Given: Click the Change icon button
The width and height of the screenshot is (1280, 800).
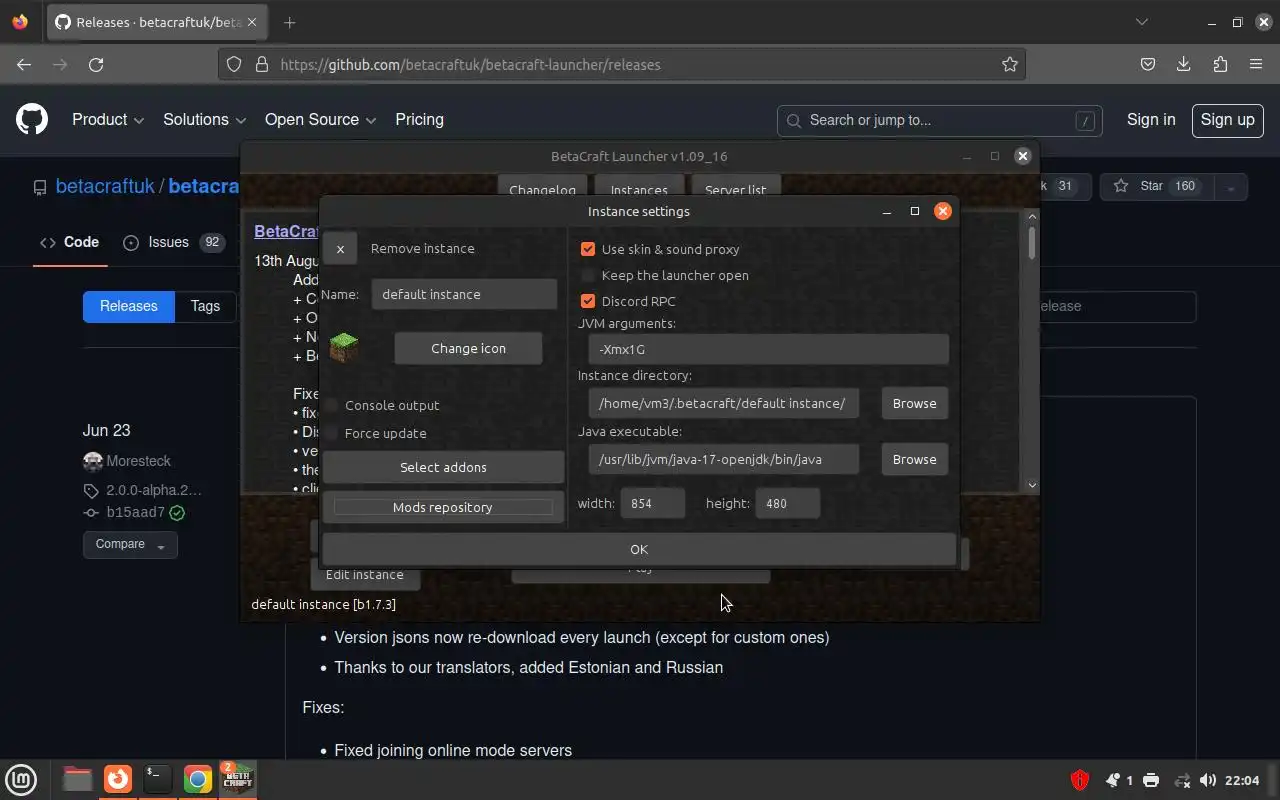Looking at the screenshot, I should tap(468, 349).
